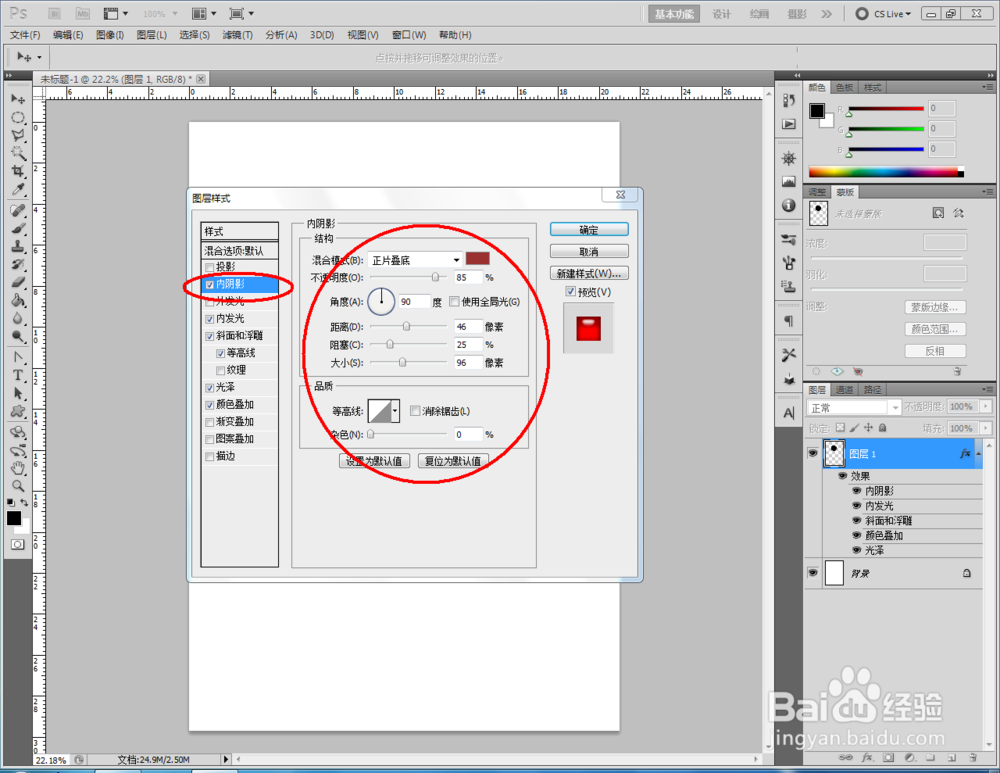The height and width of the screenshot is (773, 1000).
Task: Check 使用全局光 use global light
Action: click(455, 302)
